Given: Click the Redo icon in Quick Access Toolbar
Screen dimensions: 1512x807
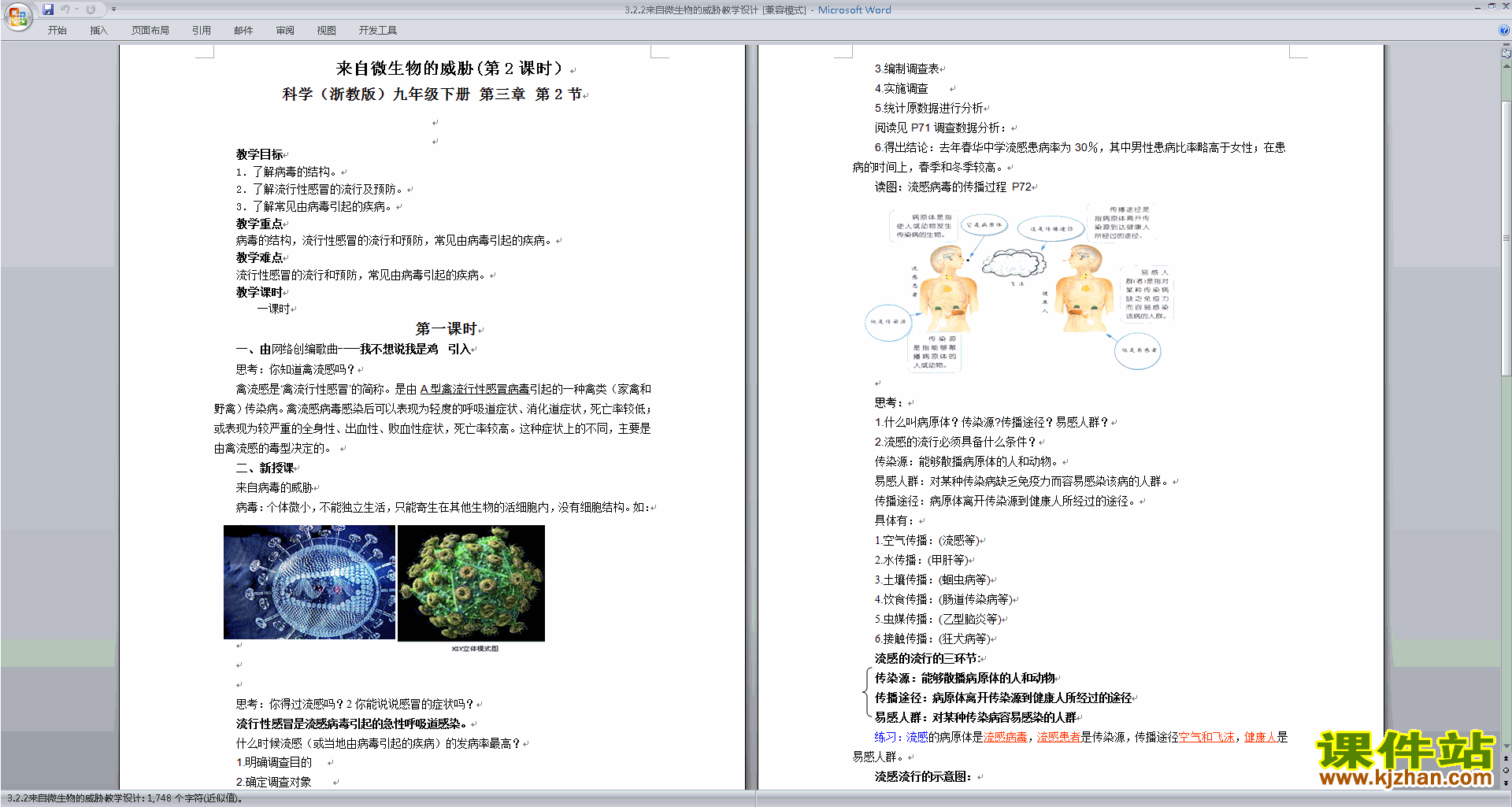Looking at the screenshot, I should pos(91,9).
